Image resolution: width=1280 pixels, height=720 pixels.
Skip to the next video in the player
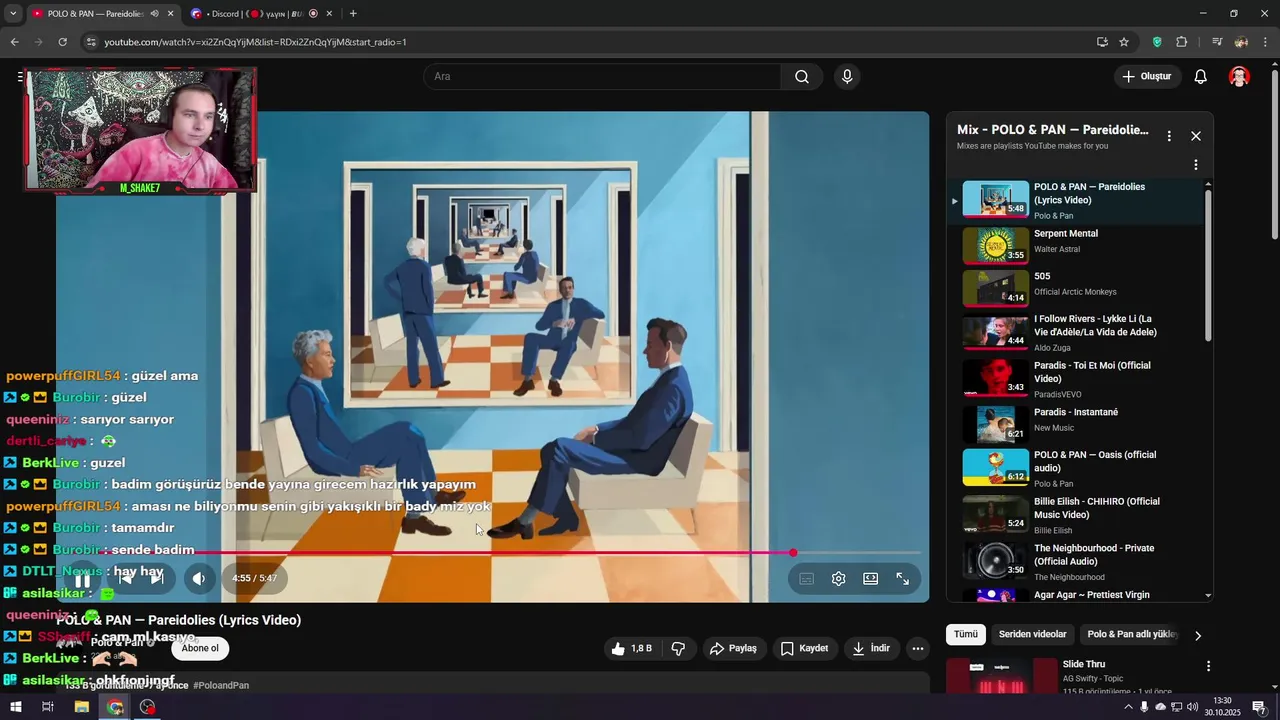[x=157, y=578]
